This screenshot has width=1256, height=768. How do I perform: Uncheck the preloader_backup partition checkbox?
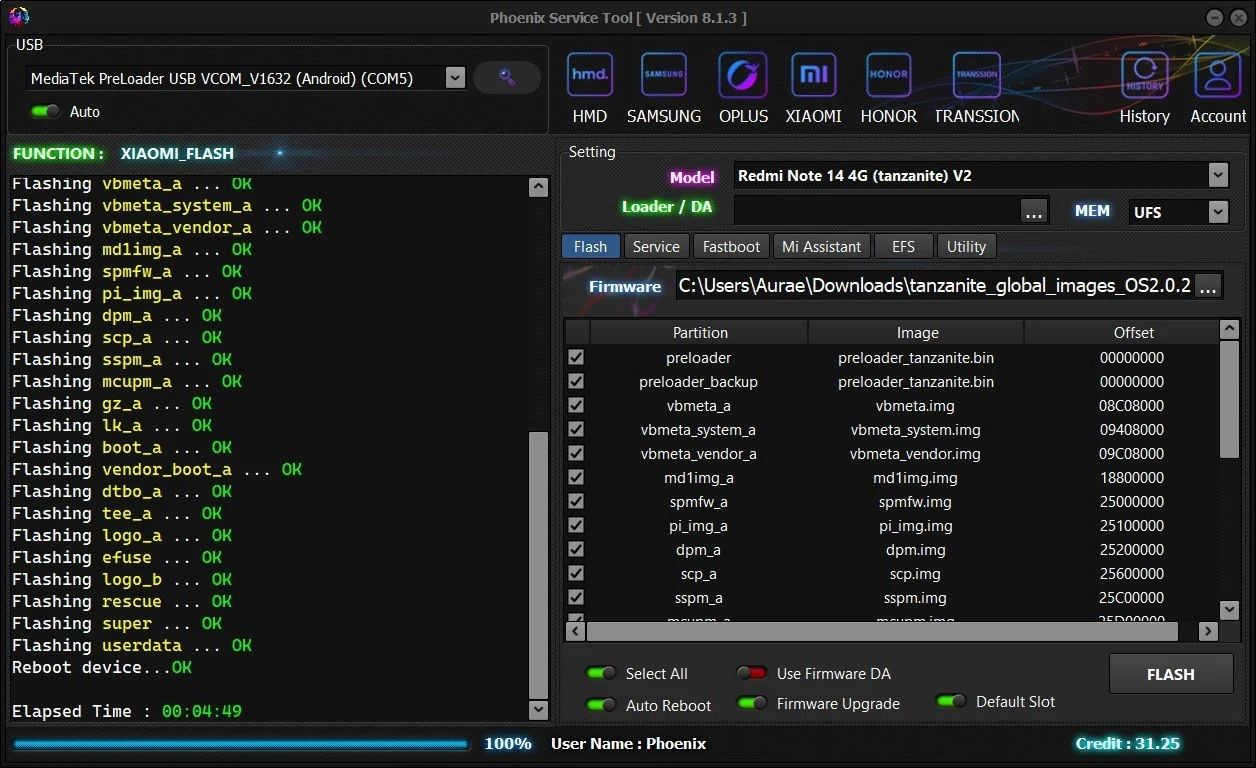[x=576, y=381]
